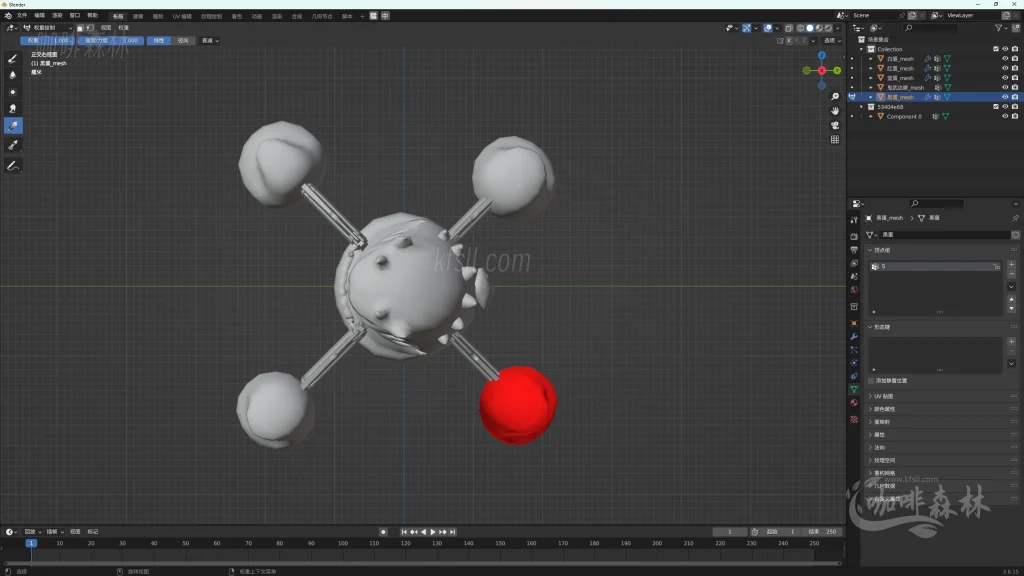
Task: Switch to the UV 编辑 workspace tab
Action: (x=182, y=16)
